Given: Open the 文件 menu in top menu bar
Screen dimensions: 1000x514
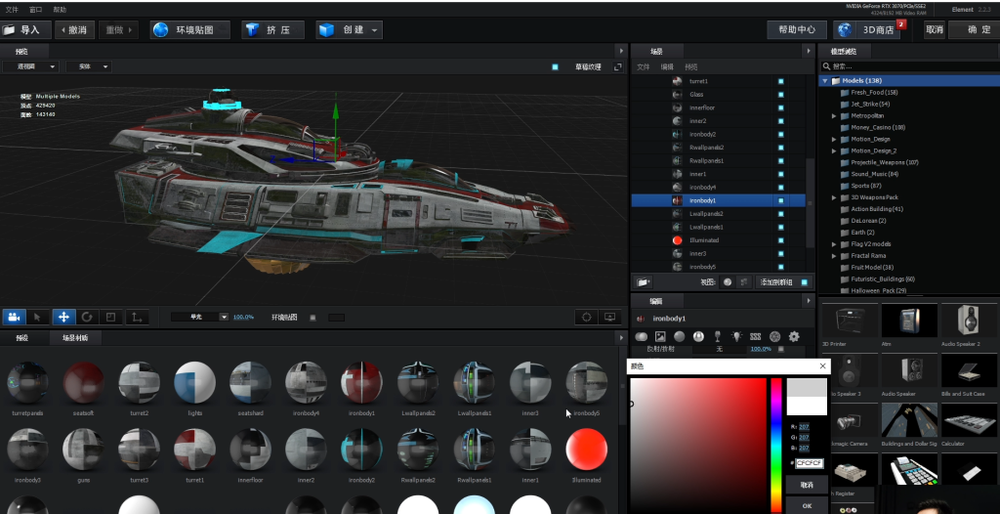Looking at the screenshot, I should 12,9.
